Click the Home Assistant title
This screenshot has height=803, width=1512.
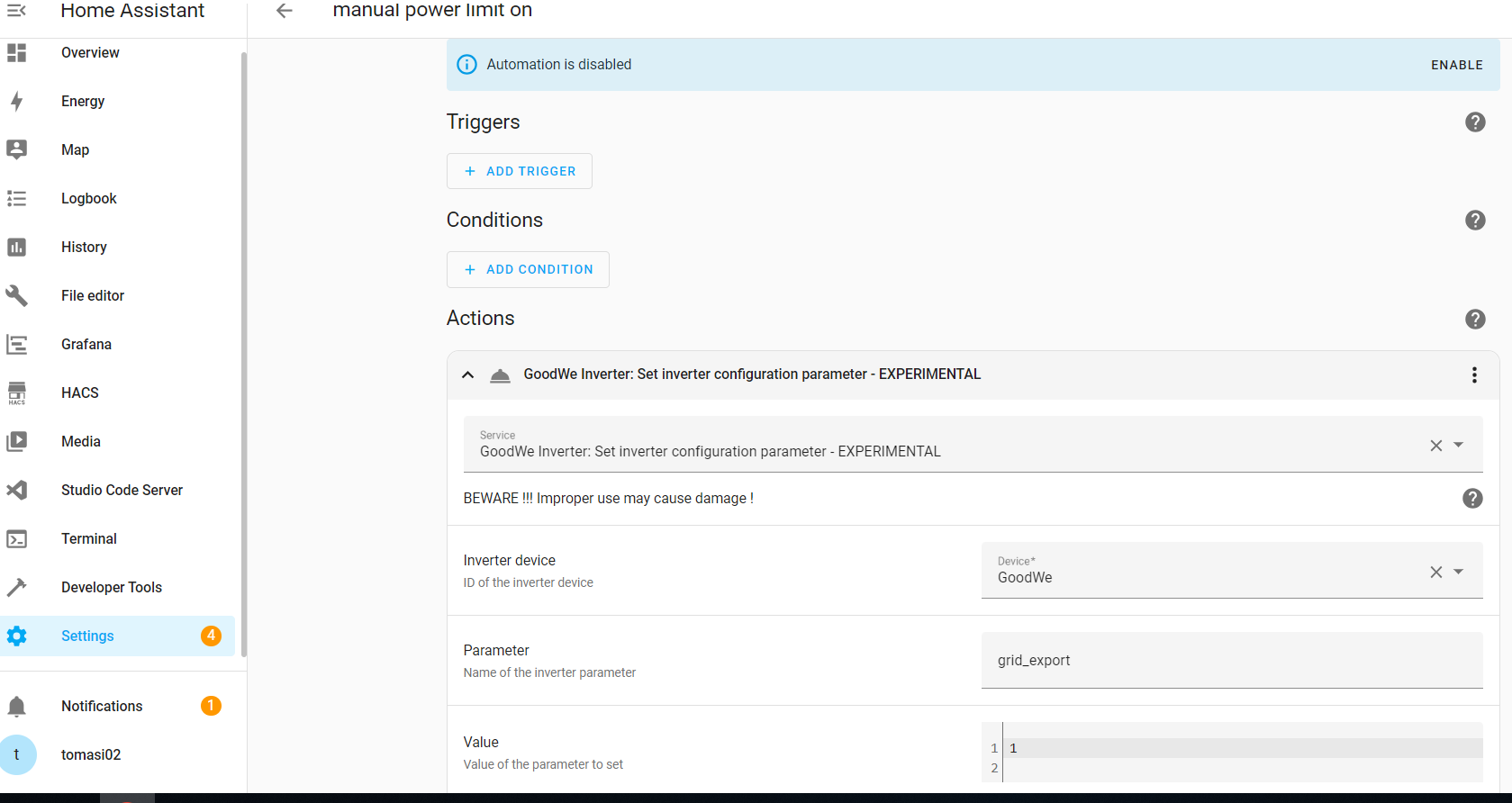pos(132,11)
